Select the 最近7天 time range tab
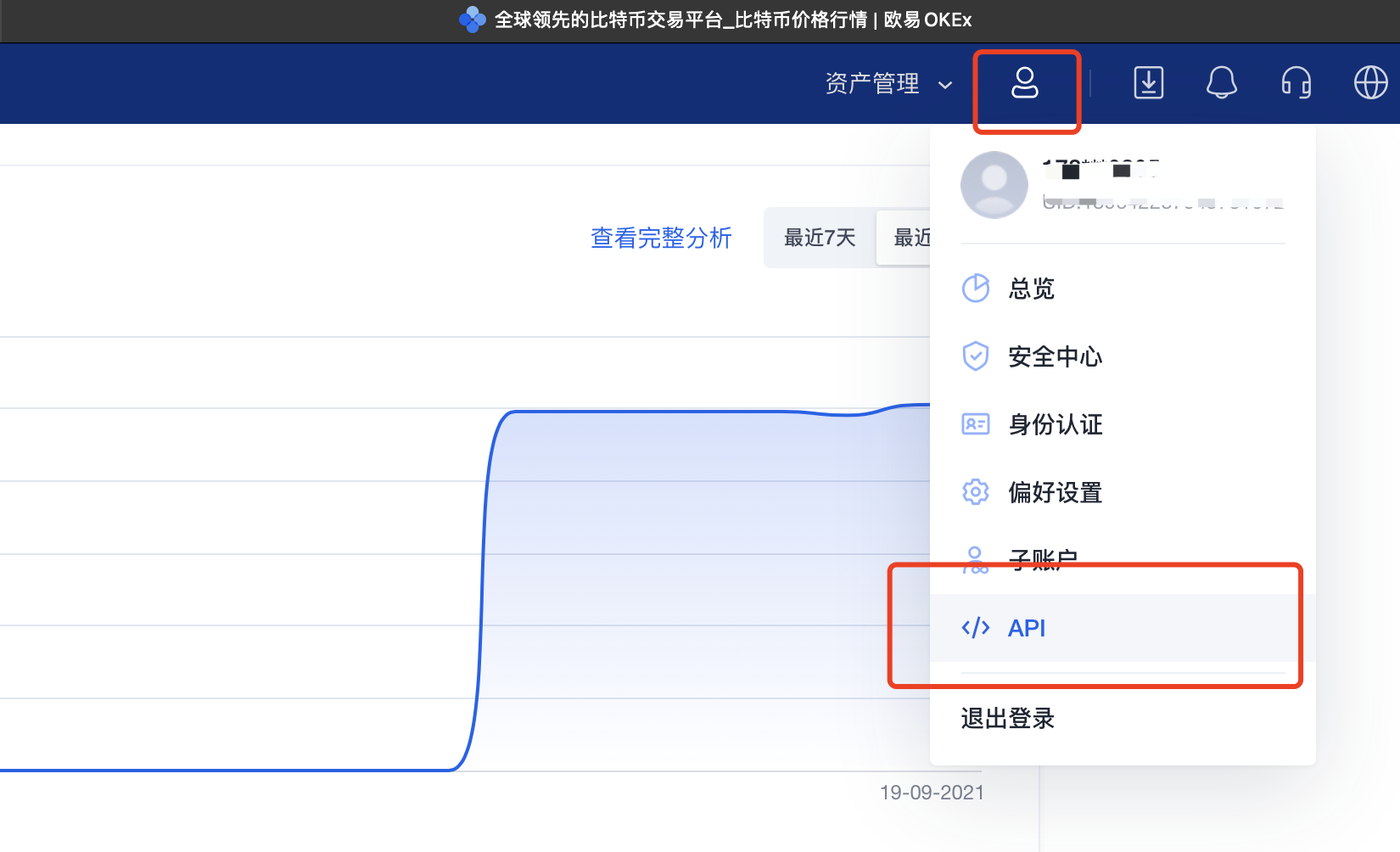The height and width of the screenshot is (852, 1400). 820,238
